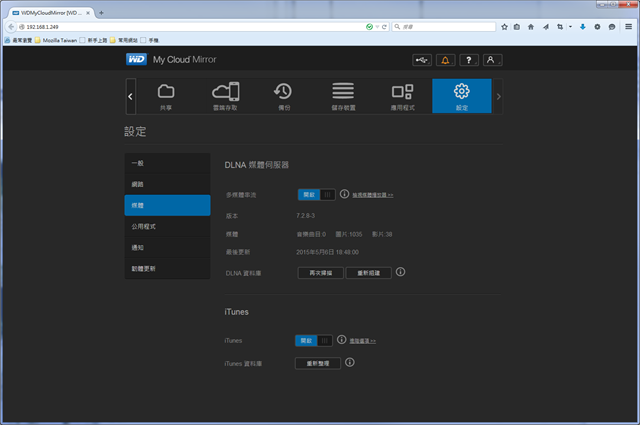Show info for DLNA database buttons

[x=400, y=271]
